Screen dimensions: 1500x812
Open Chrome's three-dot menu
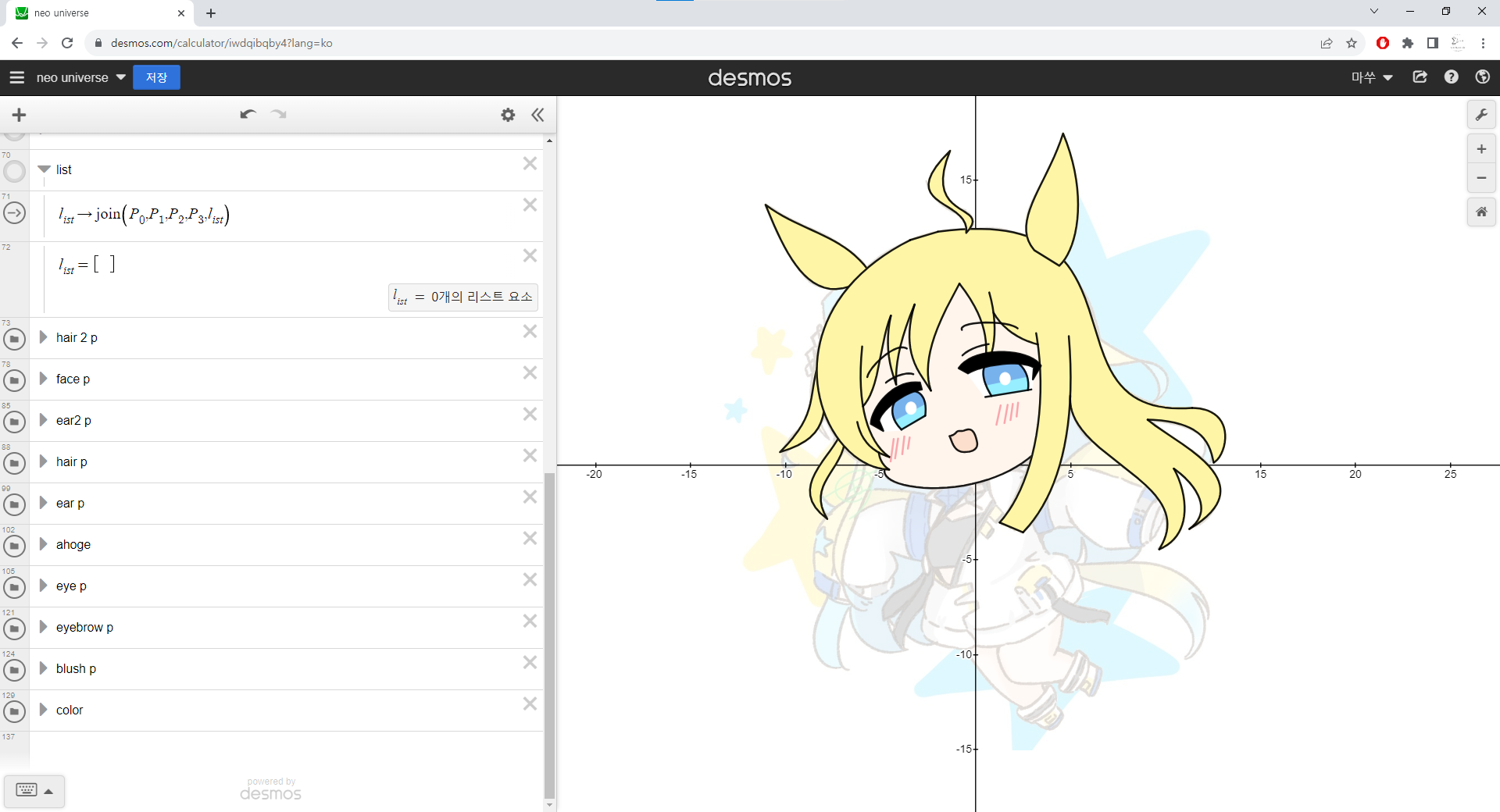pyautogui.click(x=1483, y=43)
